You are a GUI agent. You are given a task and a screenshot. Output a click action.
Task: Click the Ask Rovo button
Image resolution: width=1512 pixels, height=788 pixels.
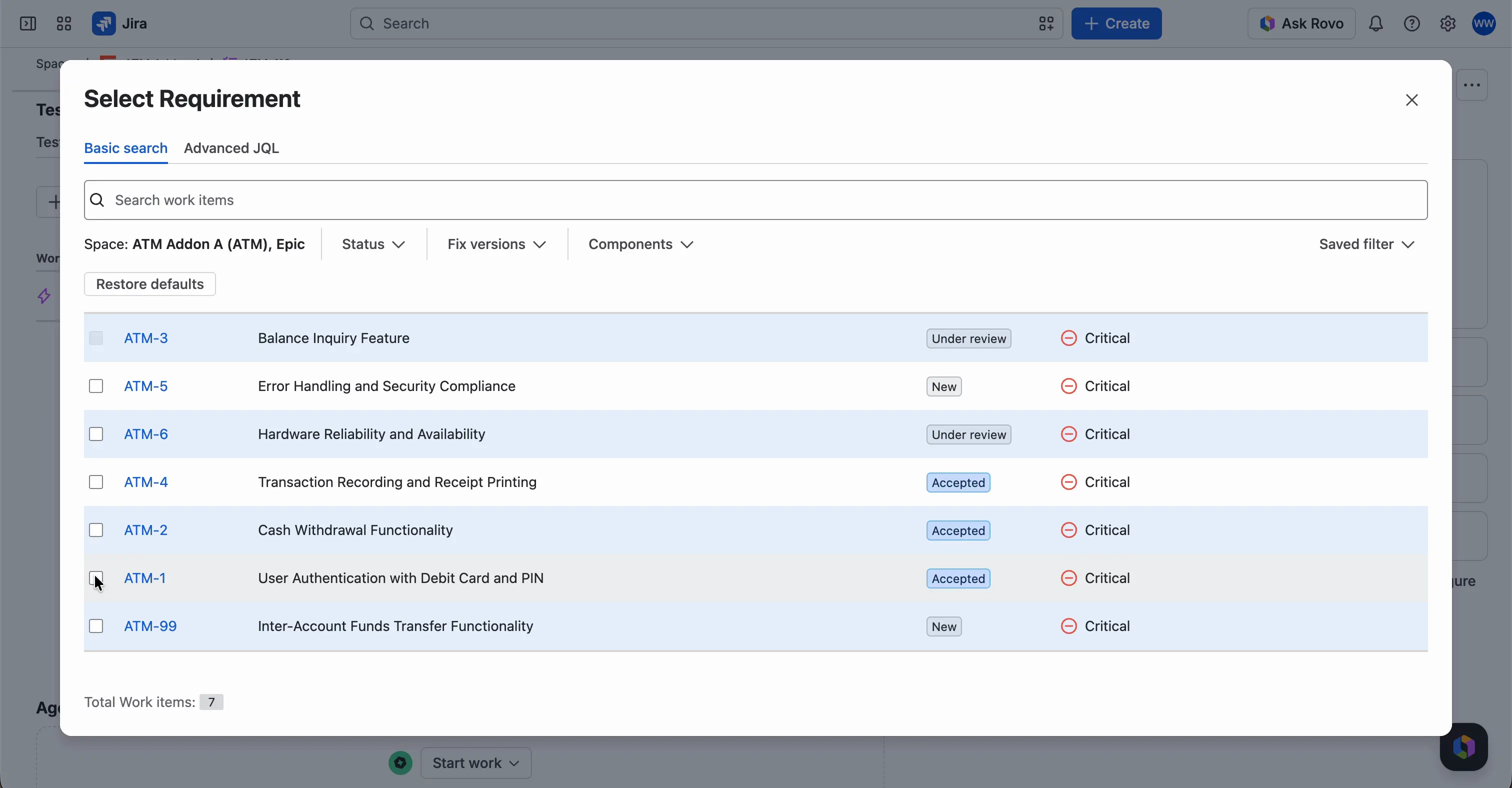pos(1301,23)
